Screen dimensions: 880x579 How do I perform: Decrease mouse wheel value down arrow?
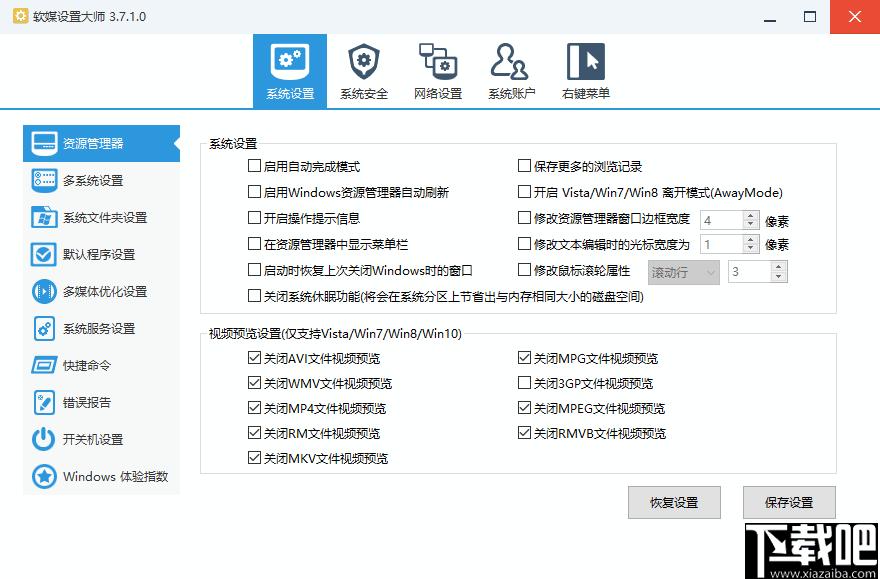778,277
